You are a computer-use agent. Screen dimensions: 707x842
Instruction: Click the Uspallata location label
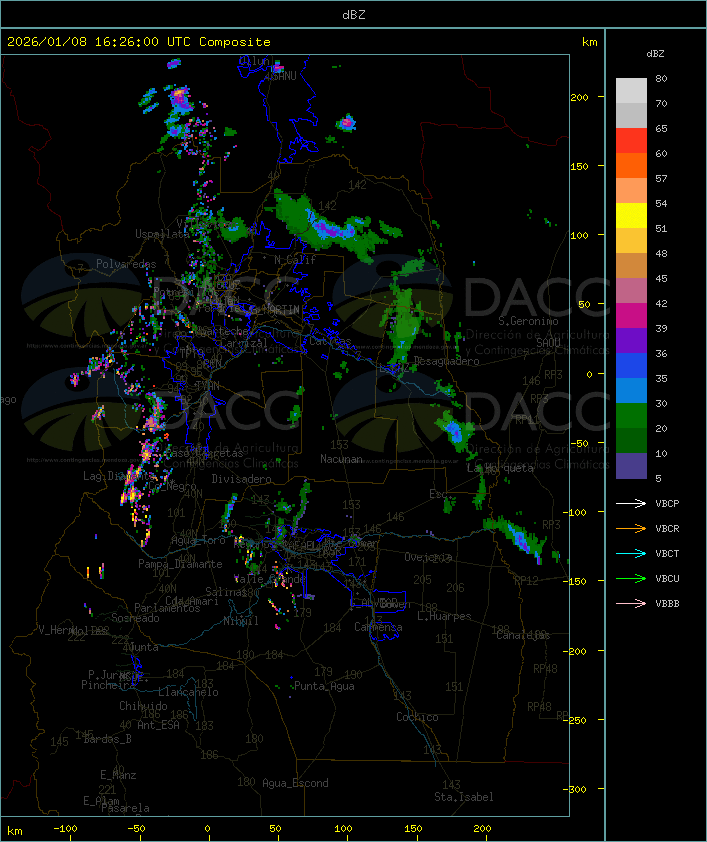[160, 234]
